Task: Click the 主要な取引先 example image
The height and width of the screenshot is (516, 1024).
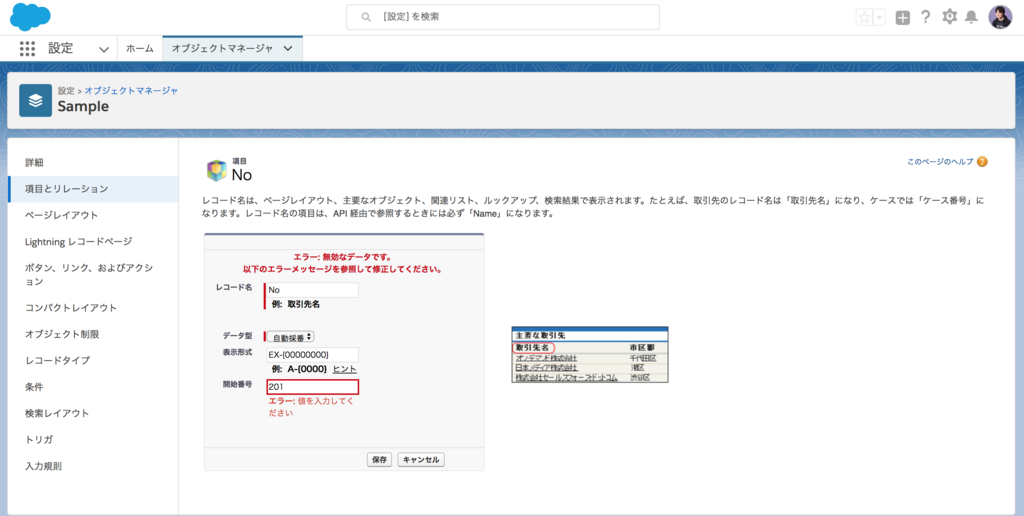Action: (x=590, y=354)
